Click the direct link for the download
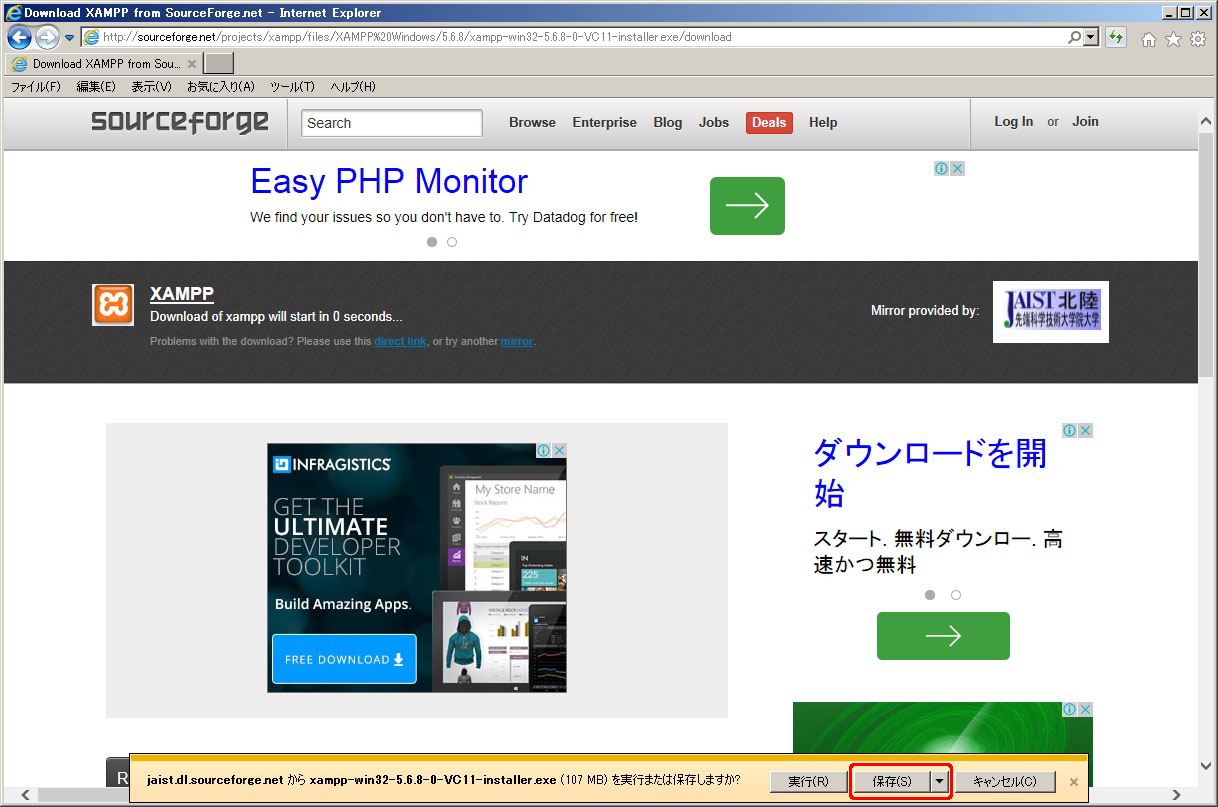1218x807 pixels. click(400, 342)
